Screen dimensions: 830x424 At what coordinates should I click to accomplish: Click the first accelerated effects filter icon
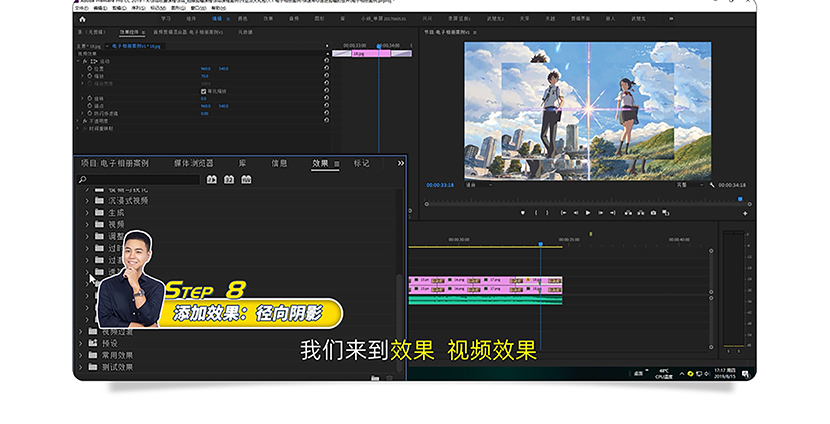pos(211,180)
